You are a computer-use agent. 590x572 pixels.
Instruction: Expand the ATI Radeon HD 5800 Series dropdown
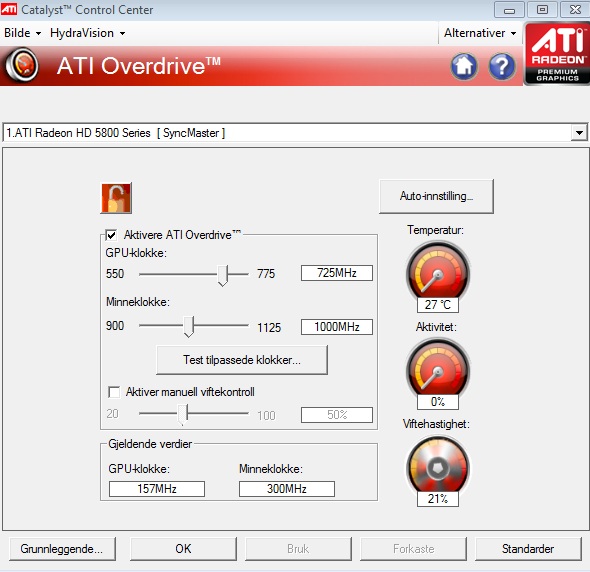(x=579, y=133)
